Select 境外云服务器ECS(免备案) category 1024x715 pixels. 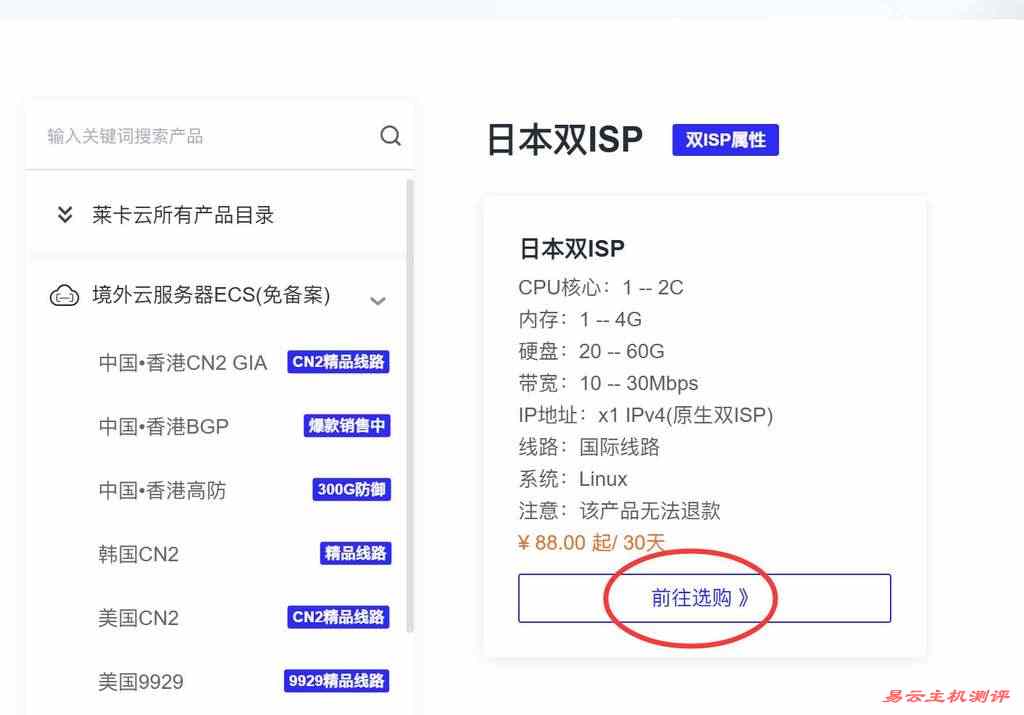(211, 295)
